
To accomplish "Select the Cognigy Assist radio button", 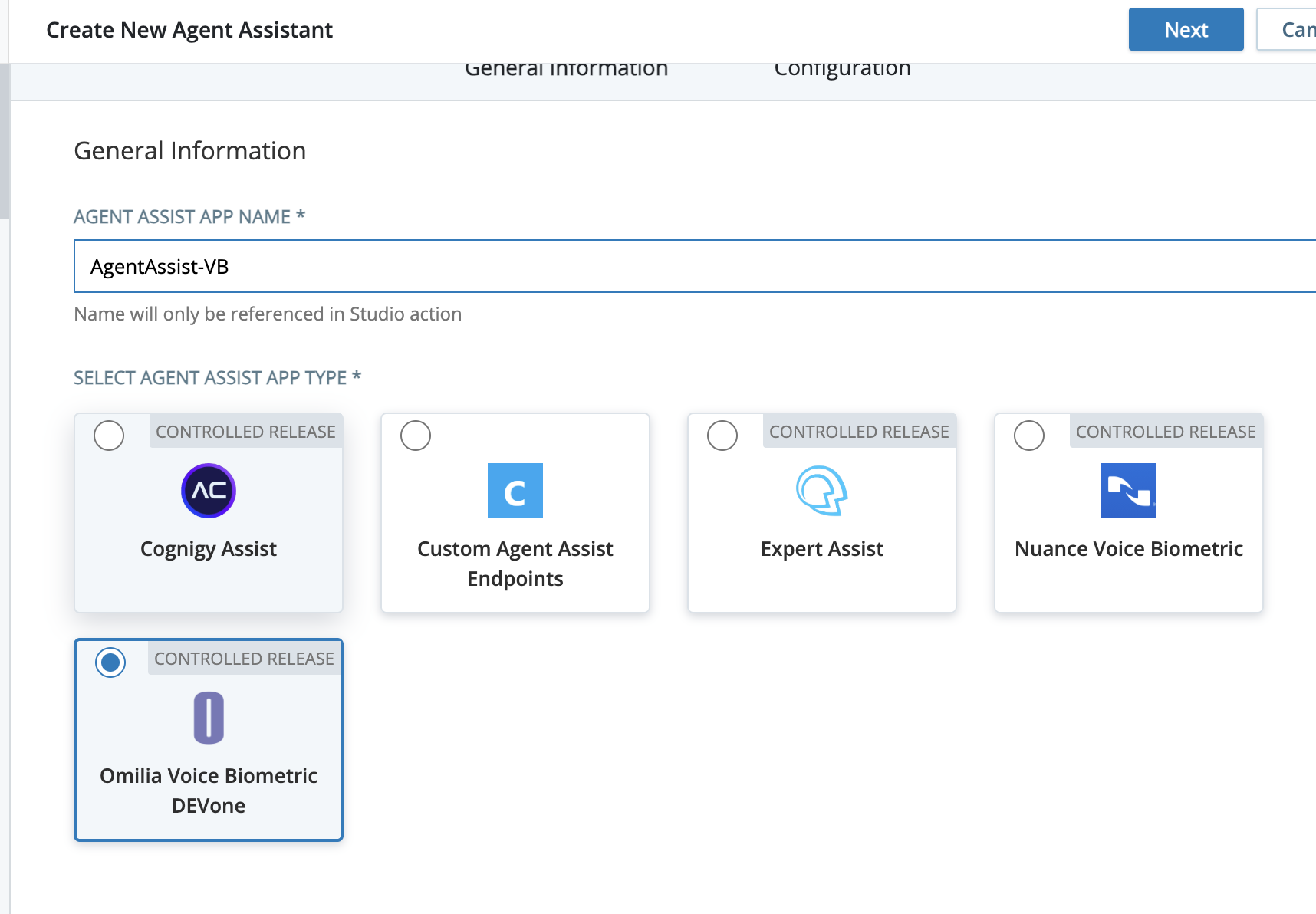I will [x=109, y=436].
